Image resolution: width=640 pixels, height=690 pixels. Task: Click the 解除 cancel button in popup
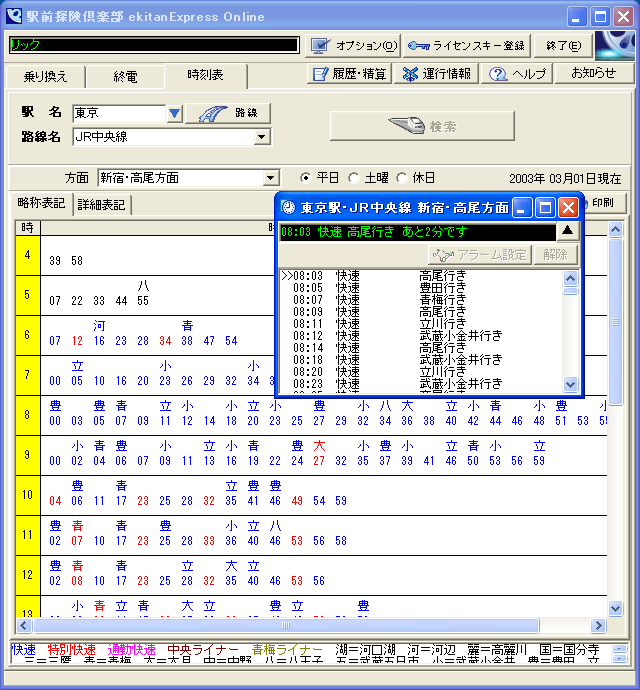coord(555,255)
